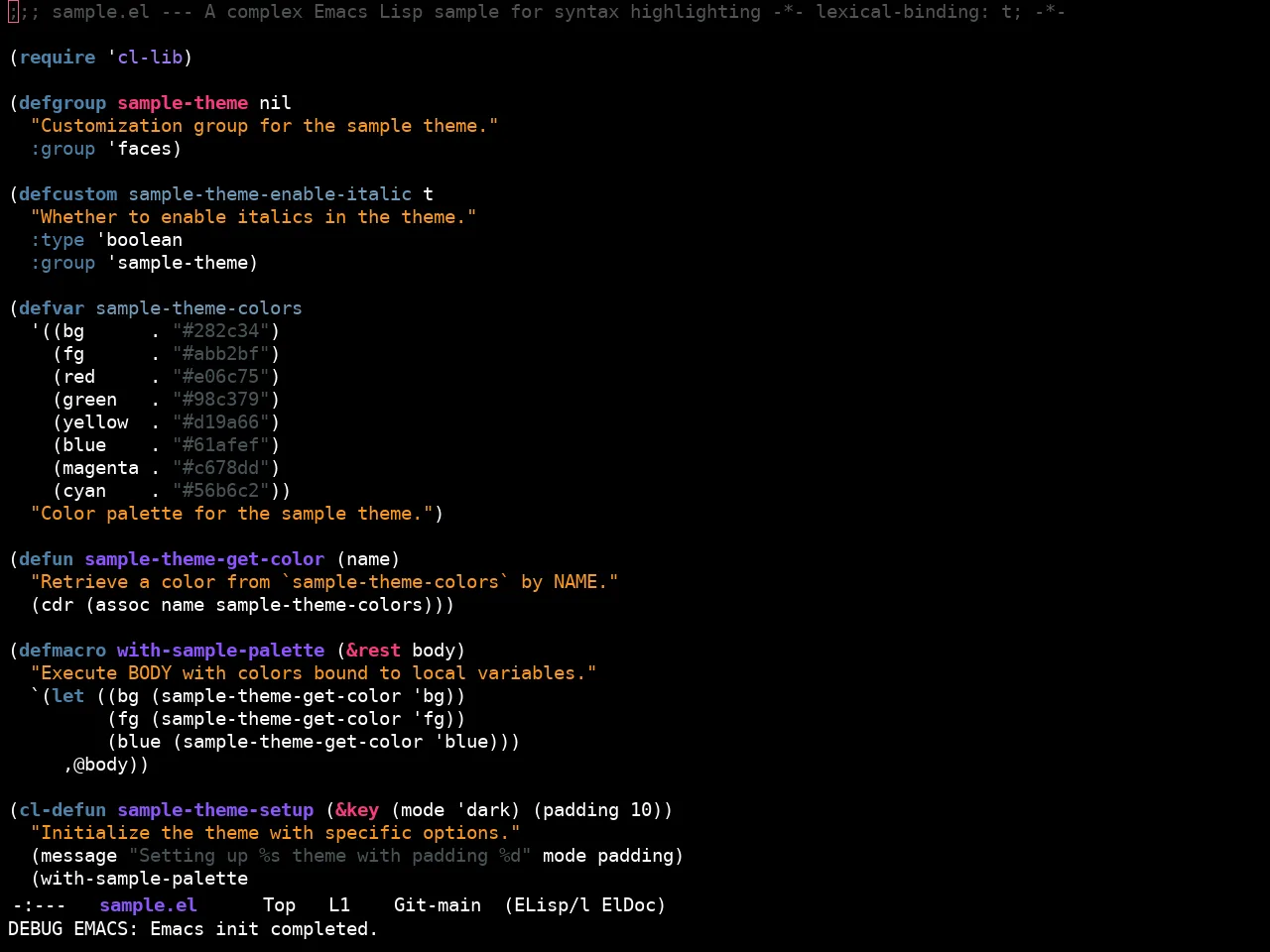Click the format string "Setting up %s theme with padding %d"
The width and height of the screenshot is (1270, 952).
pyautogui.click(x=330, y=856)
